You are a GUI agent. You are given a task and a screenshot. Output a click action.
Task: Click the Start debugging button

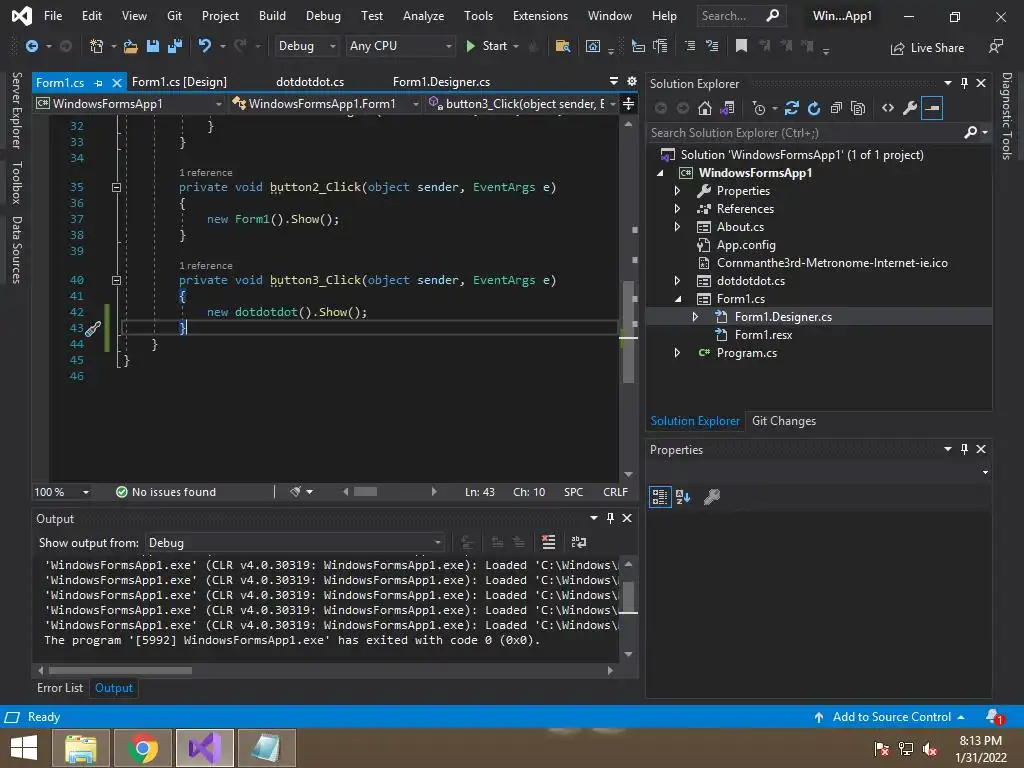tap(487, 46)
